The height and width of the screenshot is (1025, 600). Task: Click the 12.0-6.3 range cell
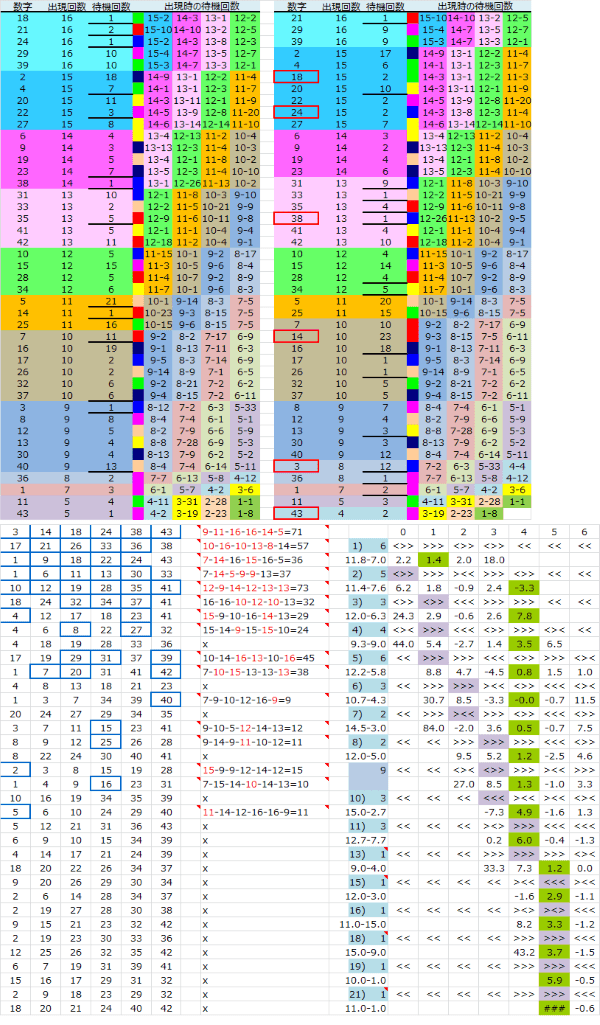point(368,616)
